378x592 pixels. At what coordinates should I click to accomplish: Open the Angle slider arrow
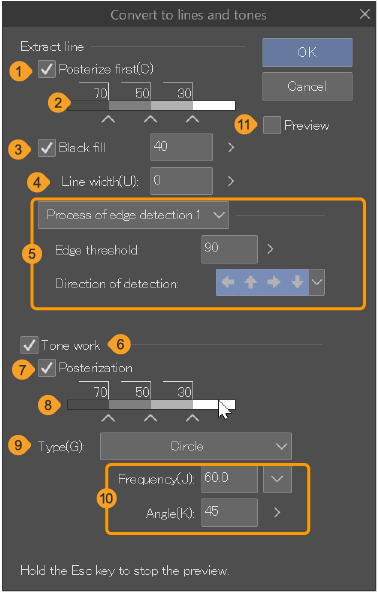point(277,512)
